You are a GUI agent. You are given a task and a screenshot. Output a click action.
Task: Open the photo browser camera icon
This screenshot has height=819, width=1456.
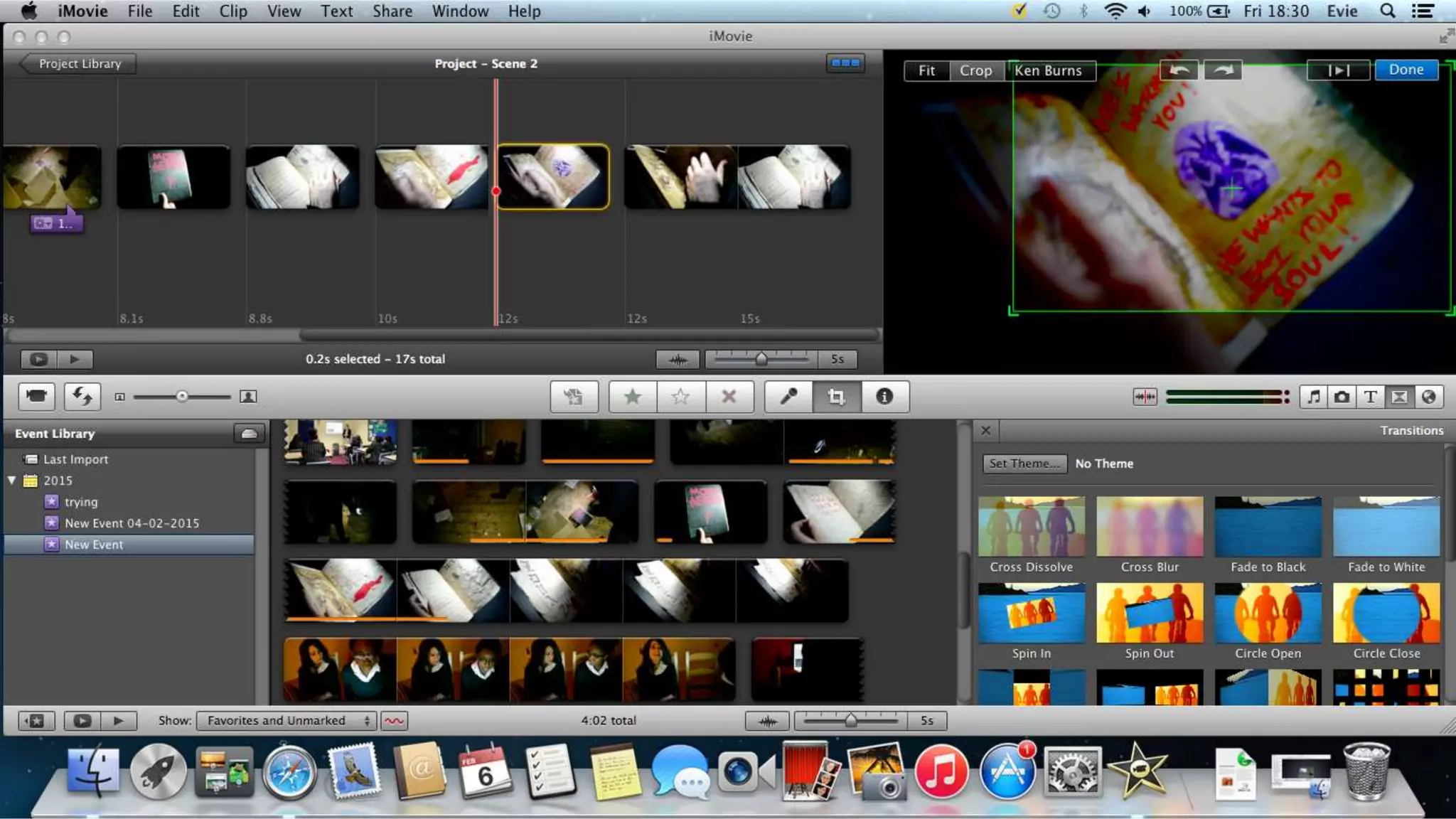[x=1342, y=397]
